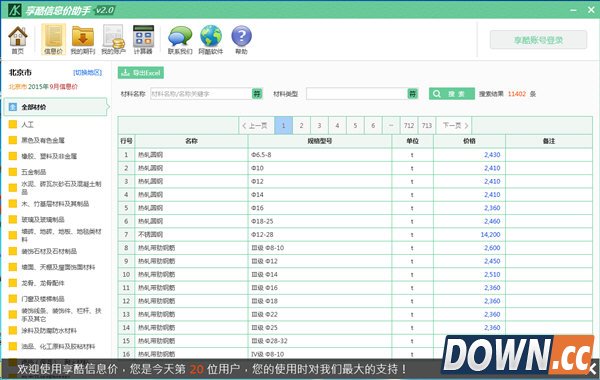Open 联系我们 chat bubbles icon
The height and width of the screenshot is (380, 600).
[180, 40]
